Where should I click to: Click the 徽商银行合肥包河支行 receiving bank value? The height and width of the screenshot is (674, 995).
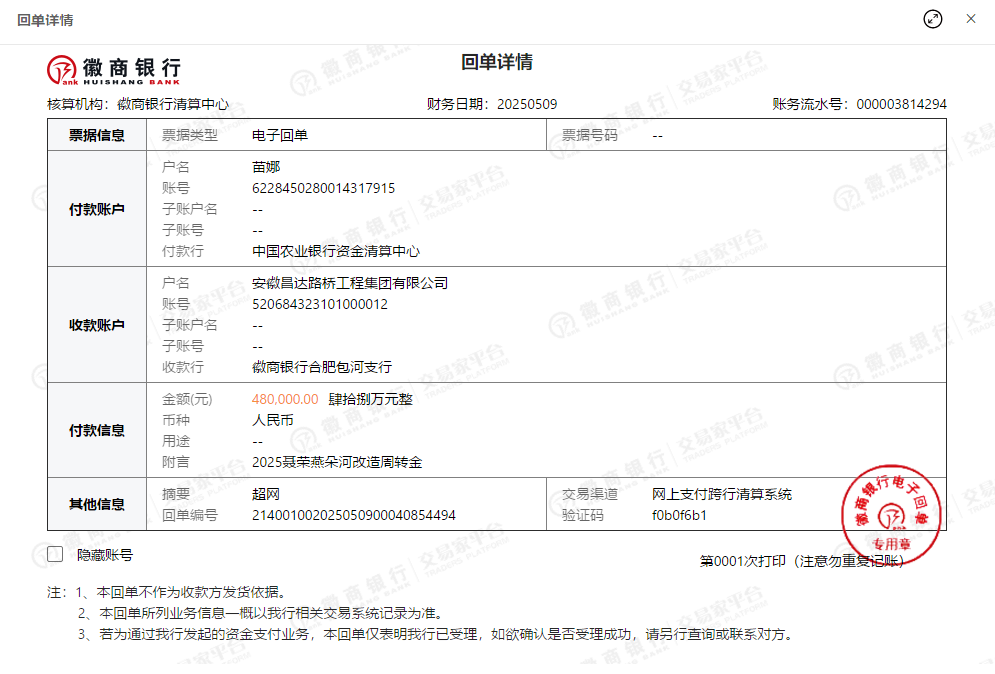[x=322, y=367]
